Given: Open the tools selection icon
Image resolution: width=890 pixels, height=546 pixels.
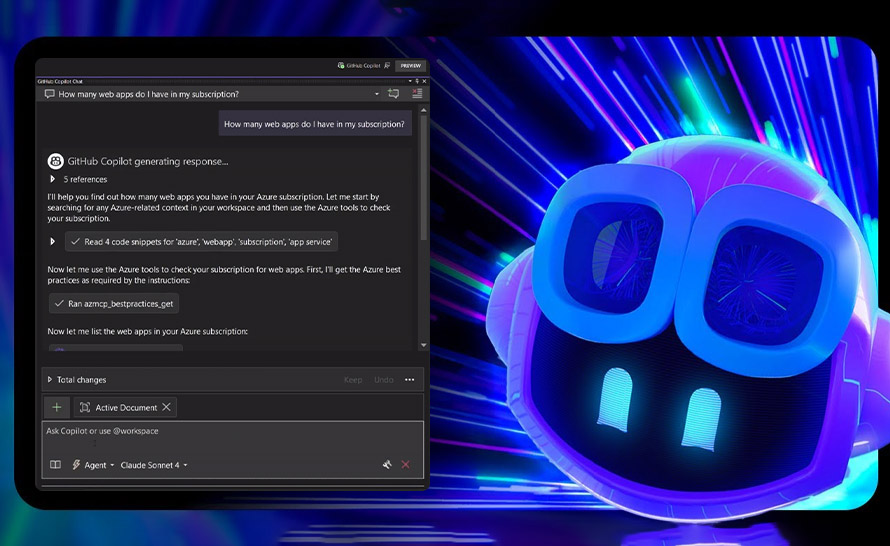Looking at the screenshot, I should coord(387,465).
